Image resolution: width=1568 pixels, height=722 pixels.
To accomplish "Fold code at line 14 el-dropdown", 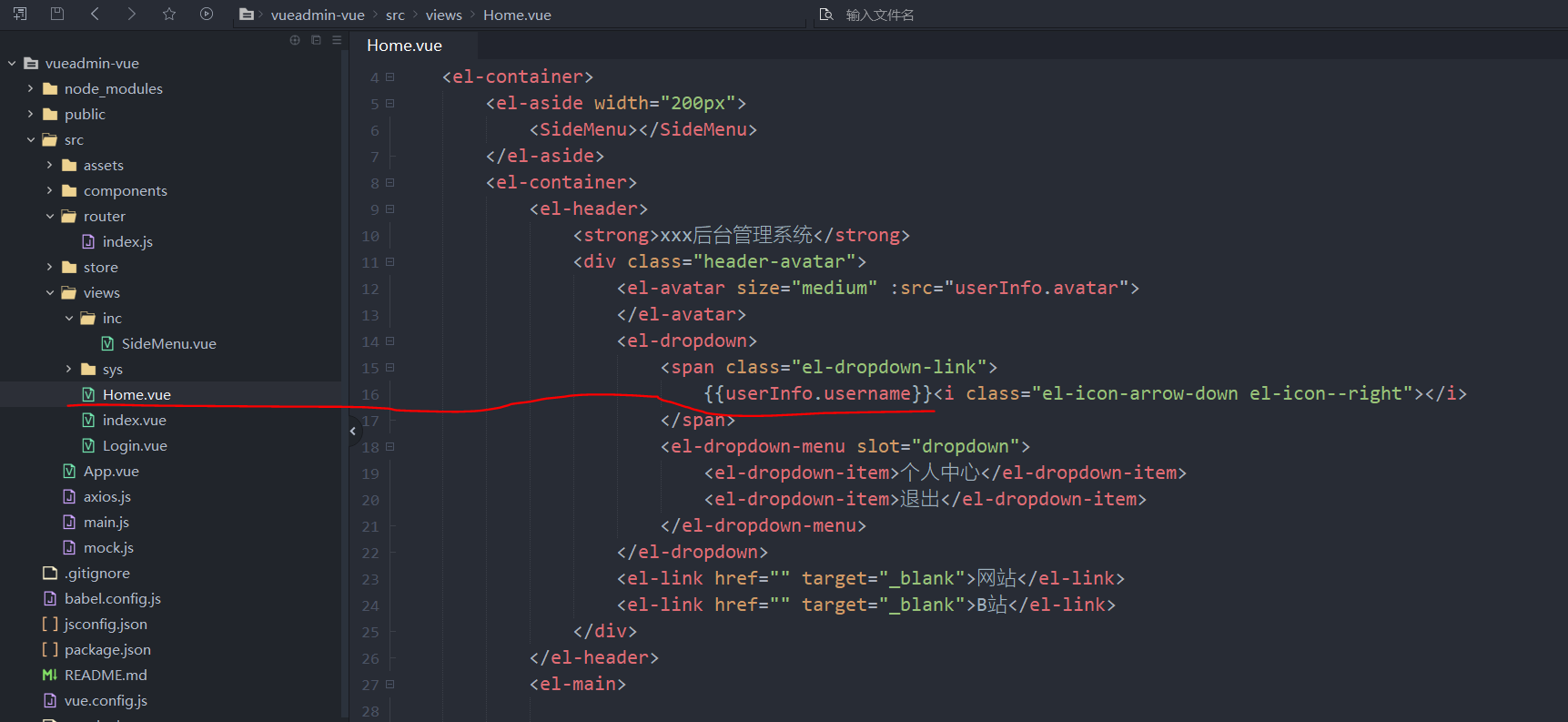I will tap(389, 341).
